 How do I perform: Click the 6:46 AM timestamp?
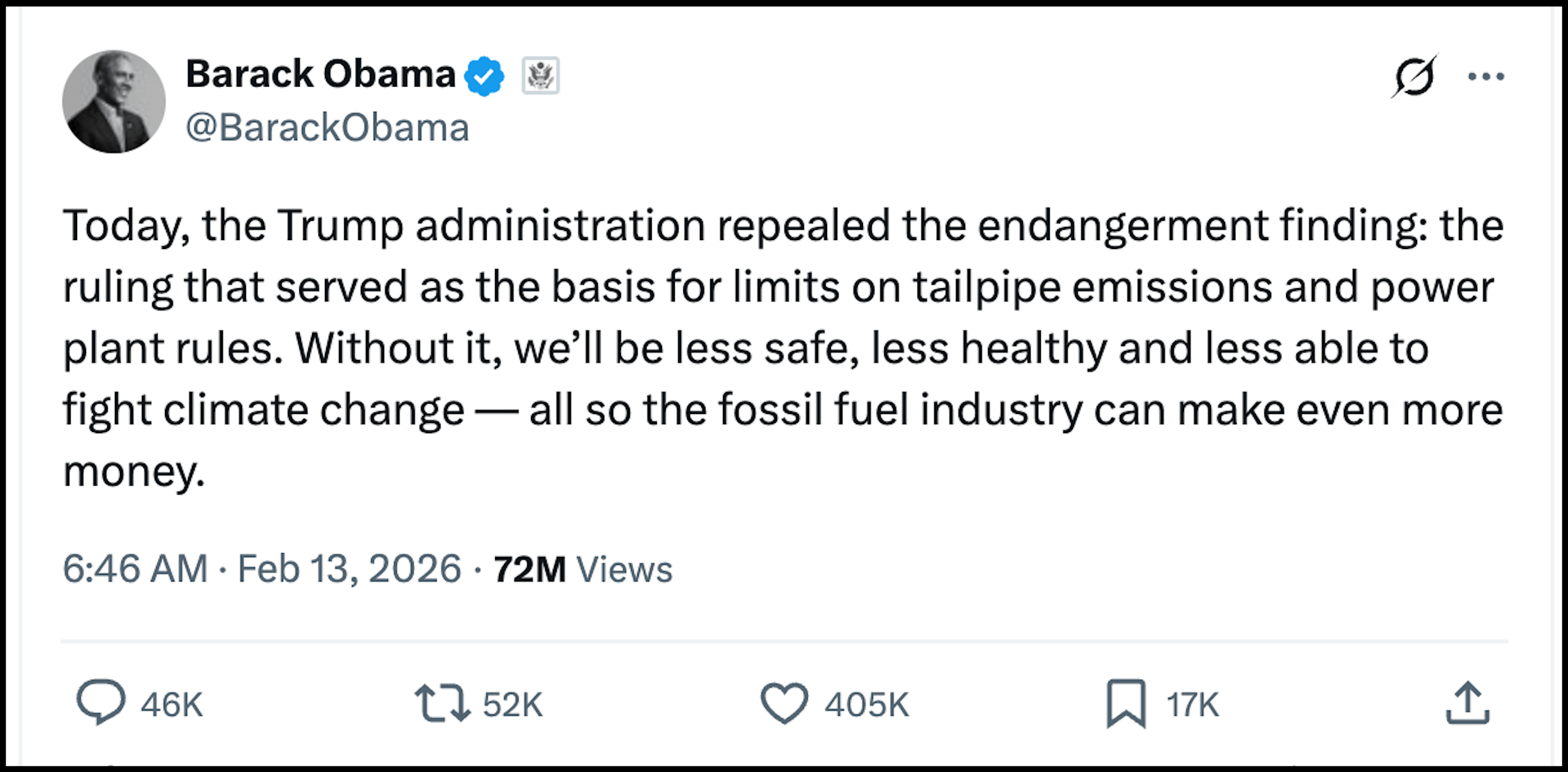tap(135, 569)
